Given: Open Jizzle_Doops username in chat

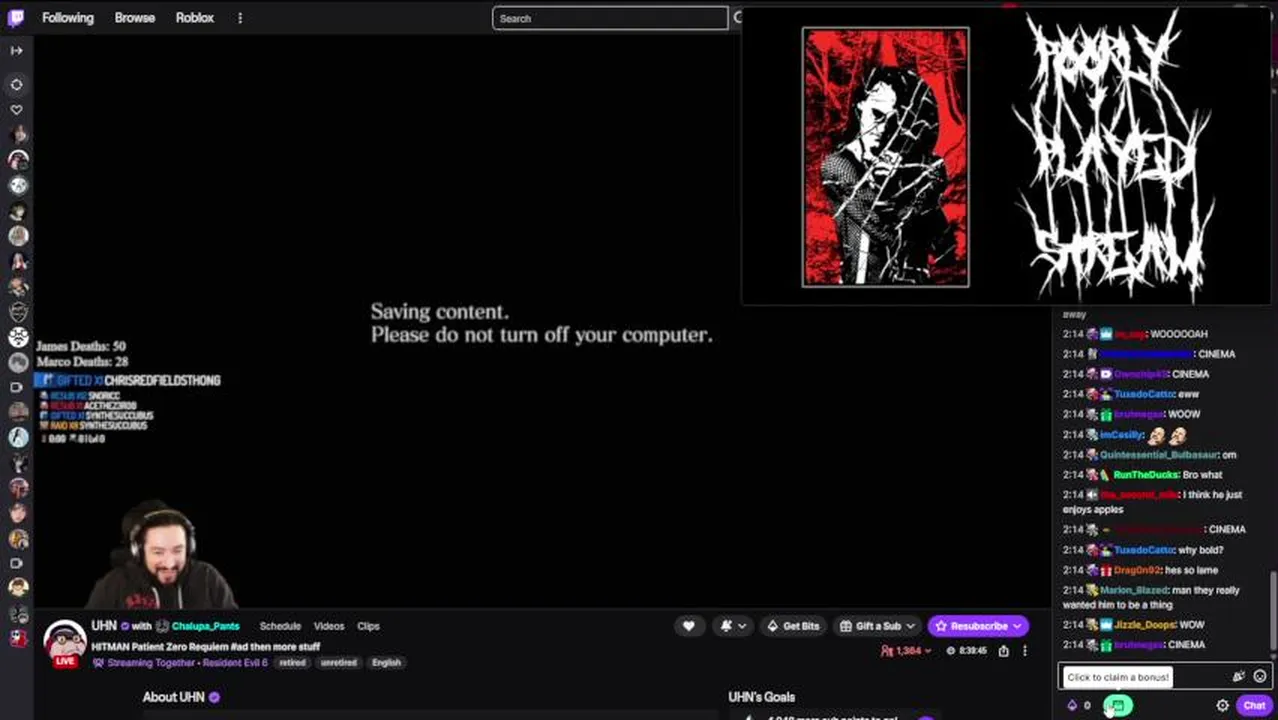Looking at the screenshot, I should pyautogui.click(x=1145, y=625).
